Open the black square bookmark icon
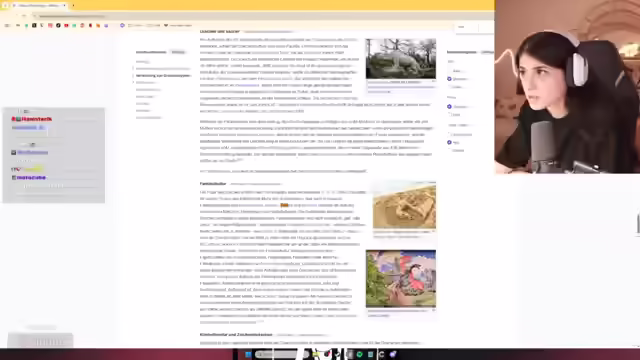 coord(34,25)
